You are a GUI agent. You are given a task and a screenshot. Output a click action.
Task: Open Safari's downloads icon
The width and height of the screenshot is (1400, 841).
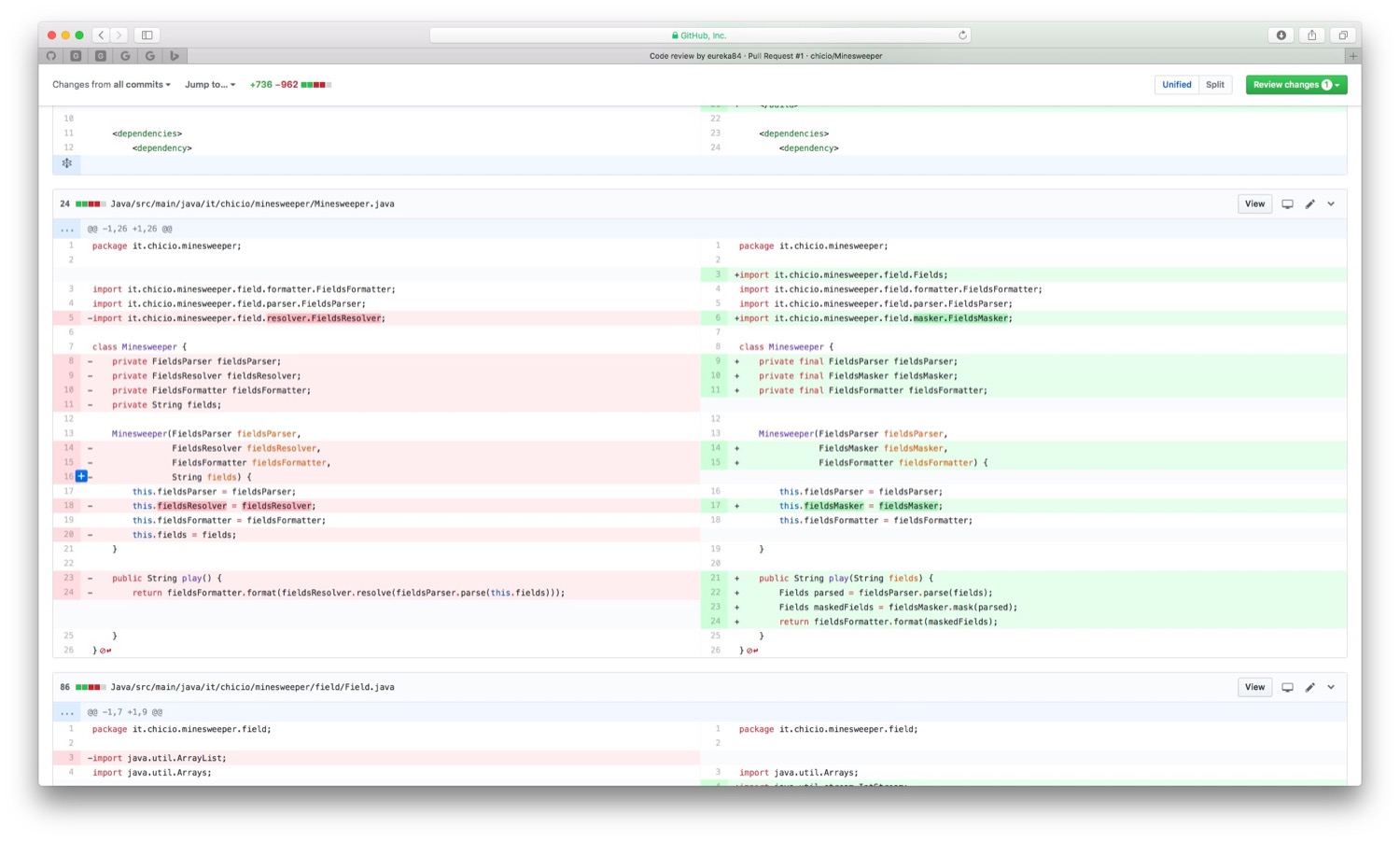click(1281, 35)
